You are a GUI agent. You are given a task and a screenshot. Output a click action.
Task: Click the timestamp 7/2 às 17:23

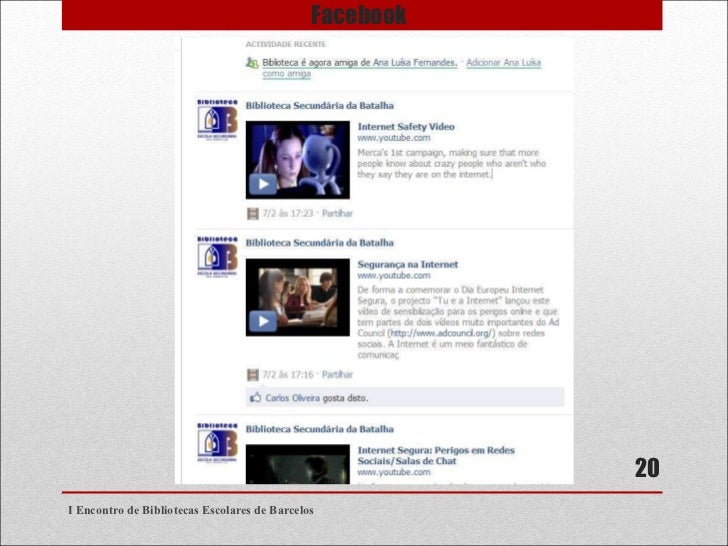click(x=288, y=214)
